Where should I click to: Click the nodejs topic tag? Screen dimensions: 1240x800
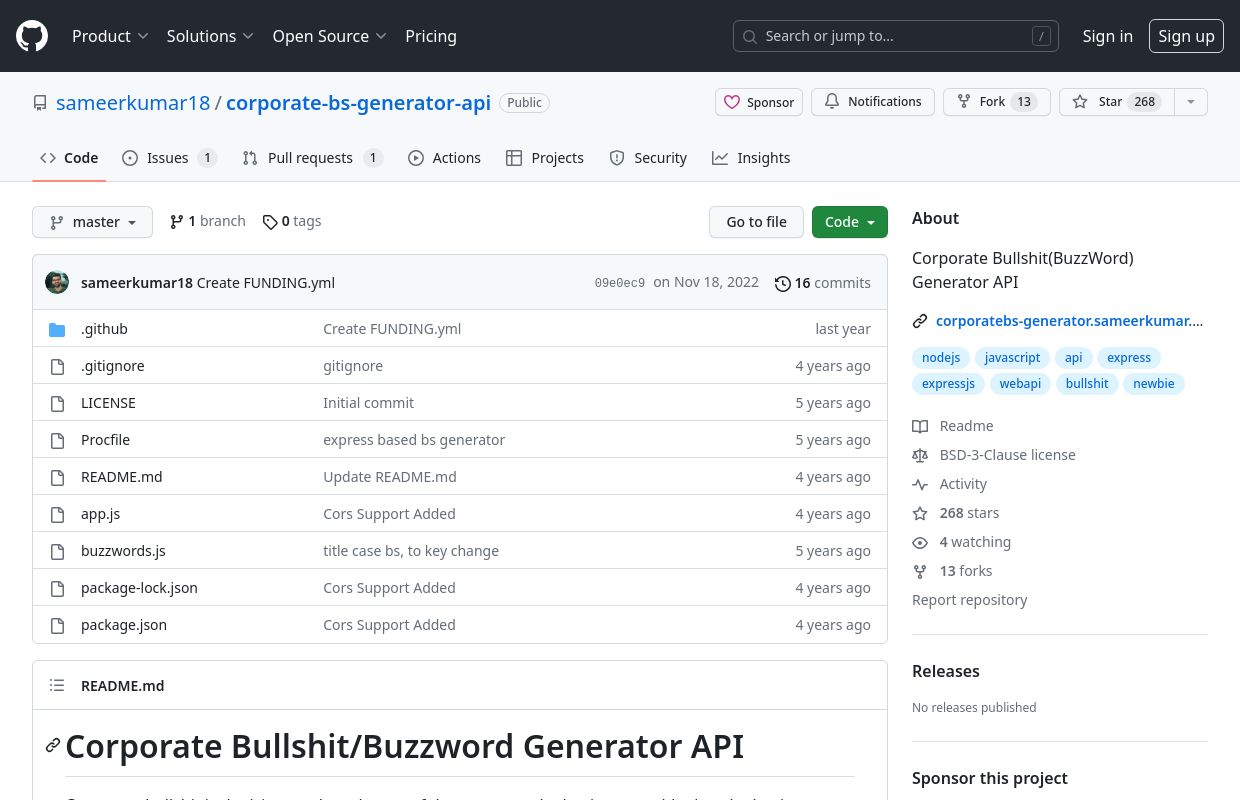[x=941, y=358]
